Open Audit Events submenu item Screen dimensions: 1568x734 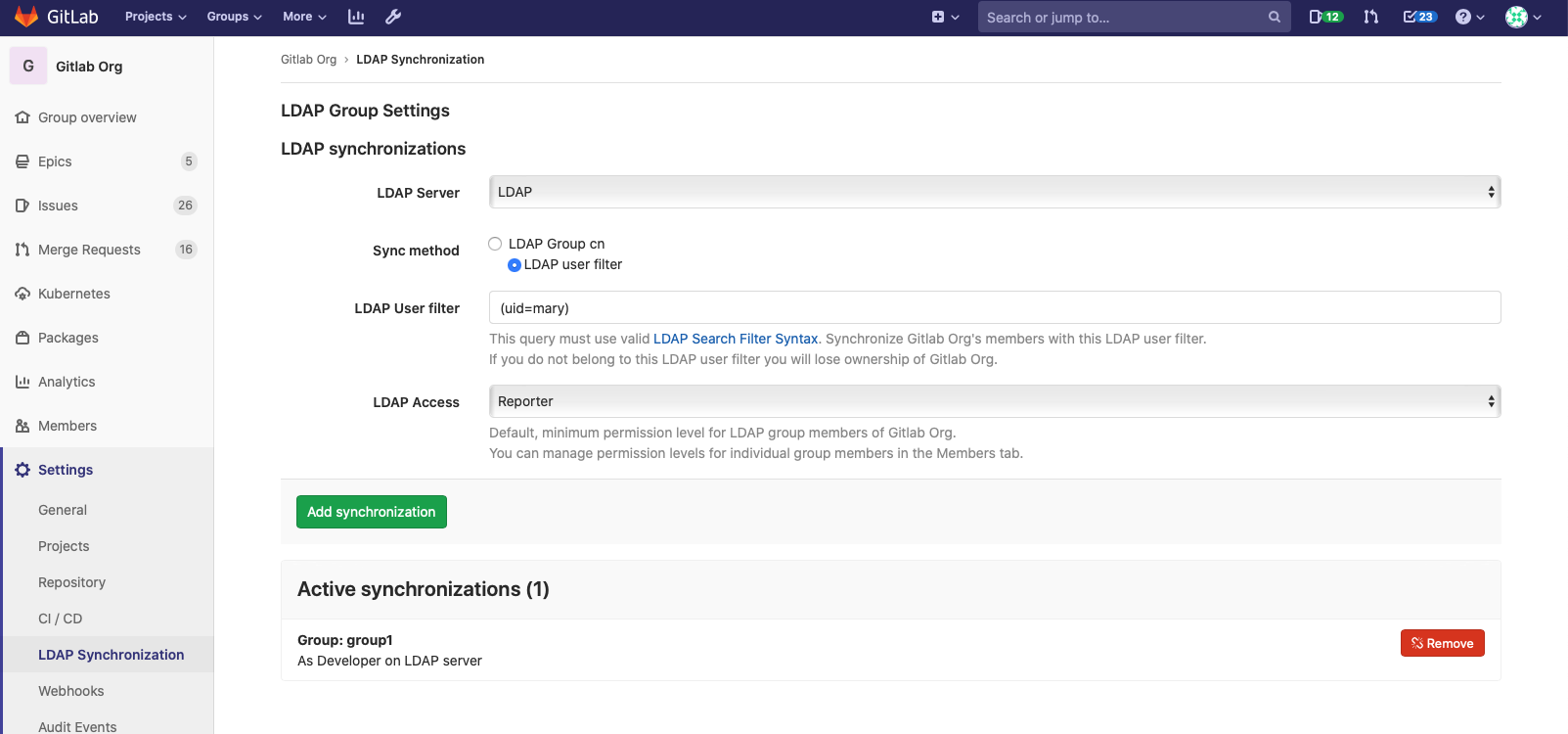coord(77,726)
